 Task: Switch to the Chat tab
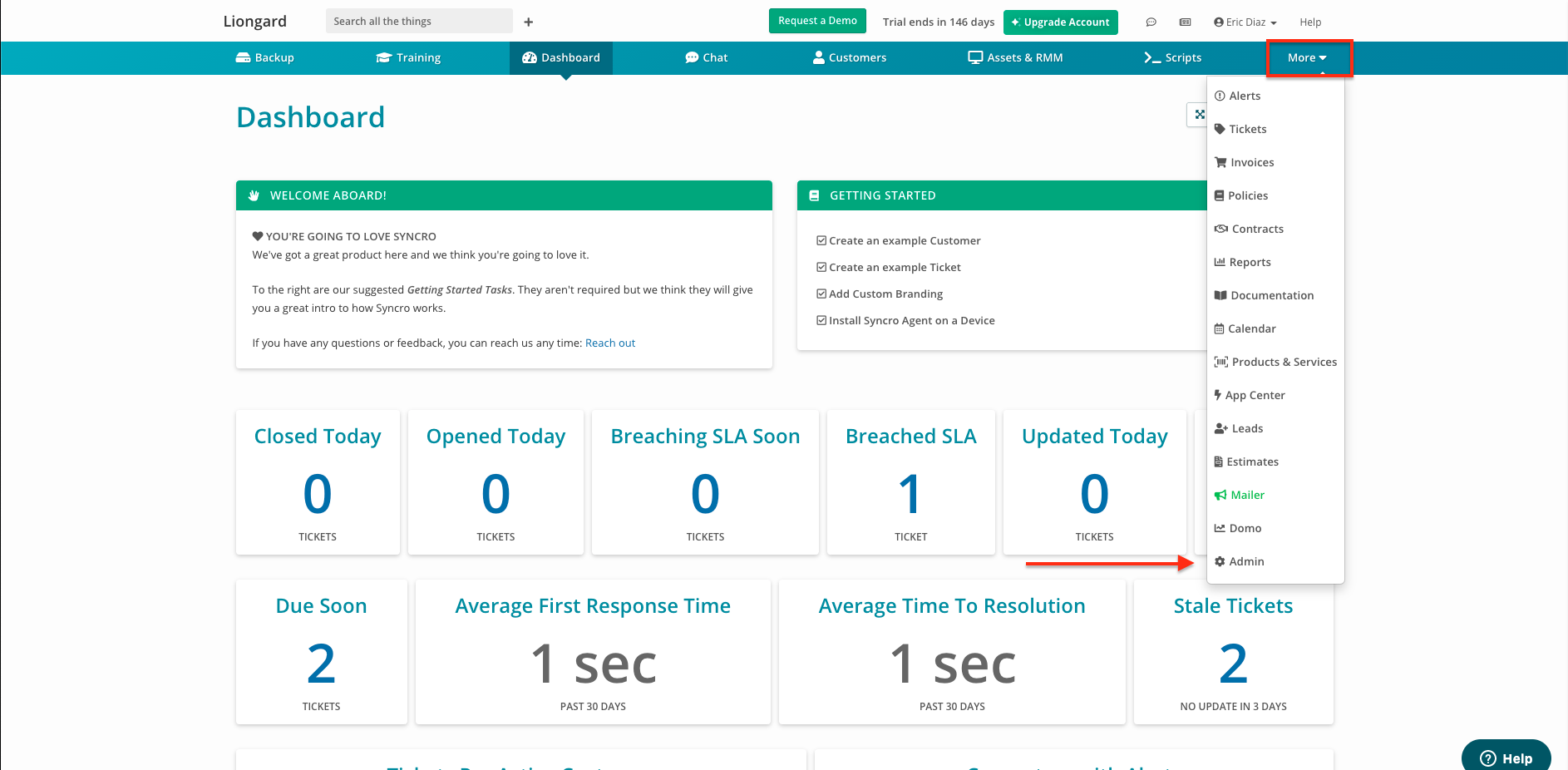706,58
